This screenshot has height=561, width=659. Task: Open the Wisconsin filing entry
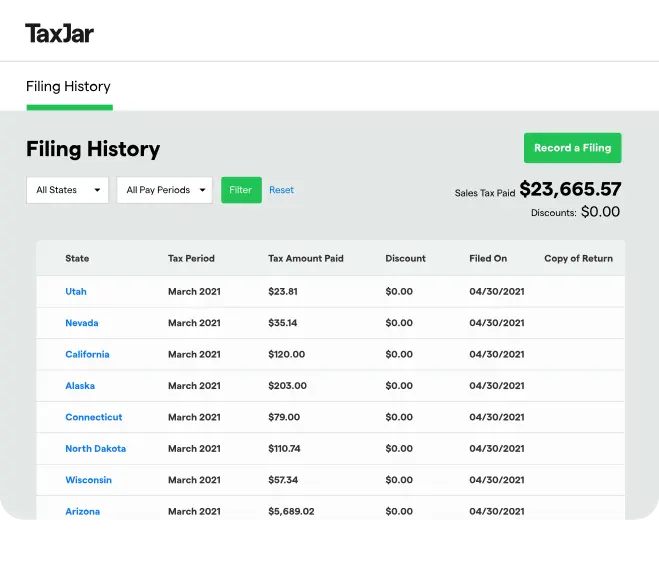click(89, 480)
